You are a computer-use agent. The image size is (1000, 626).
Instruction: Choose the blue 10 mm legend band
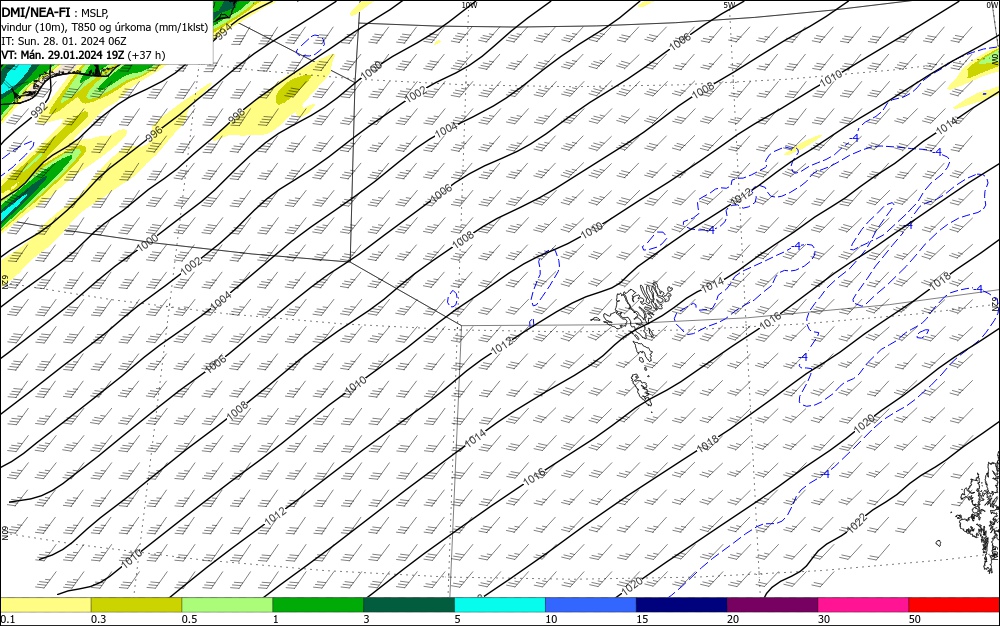pos(591,605)
